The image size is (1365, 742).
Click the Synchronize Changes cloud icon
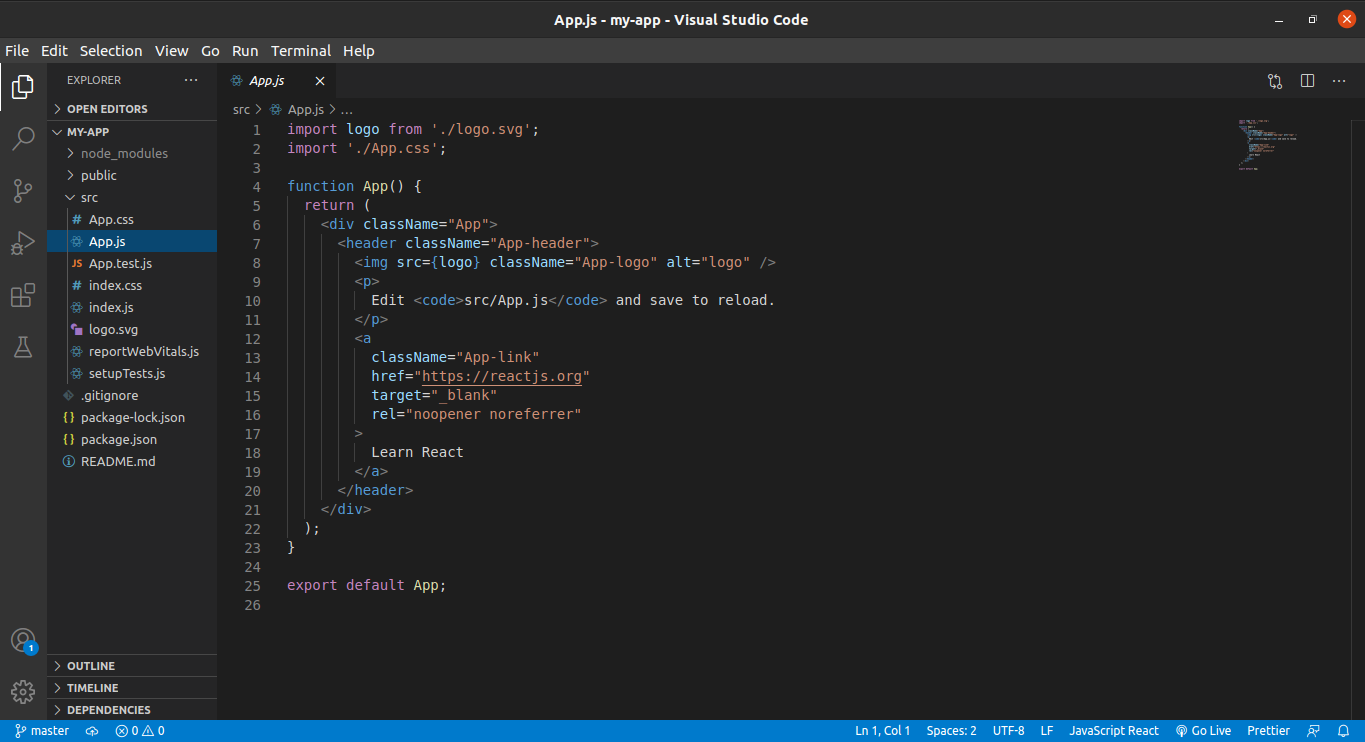point(92,731)
